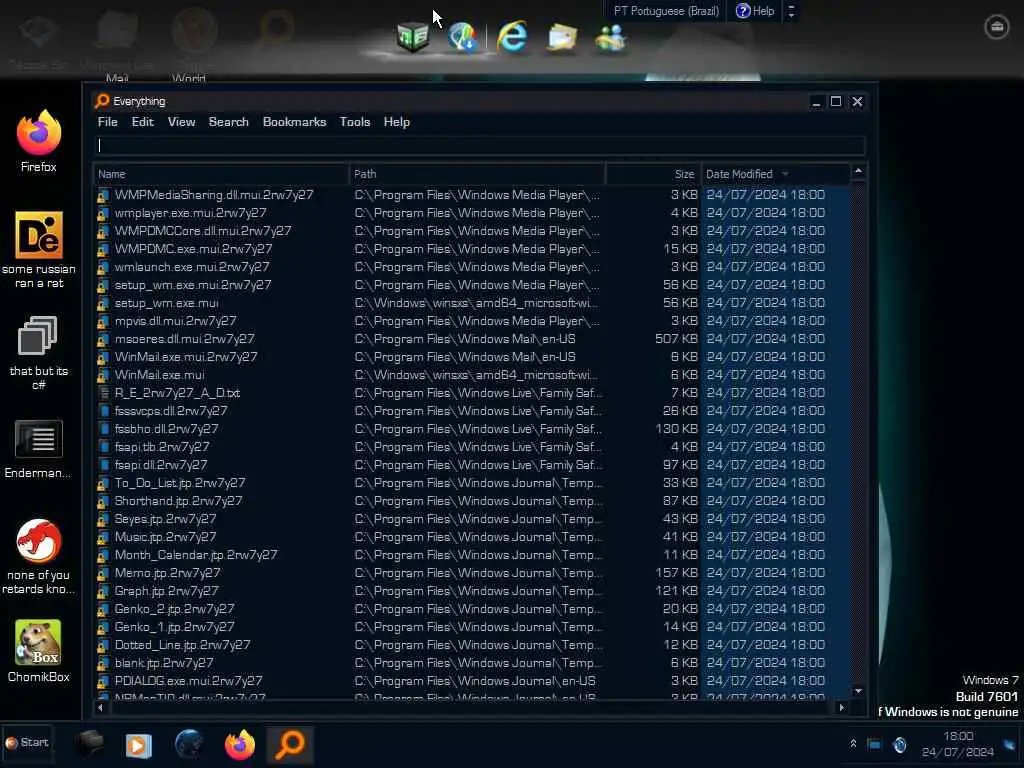This screenshot has width=1024, height=768.
Task: Select file WMPMediaSharing.dll.mui.2rw7y27
Action: click(214, 195)
